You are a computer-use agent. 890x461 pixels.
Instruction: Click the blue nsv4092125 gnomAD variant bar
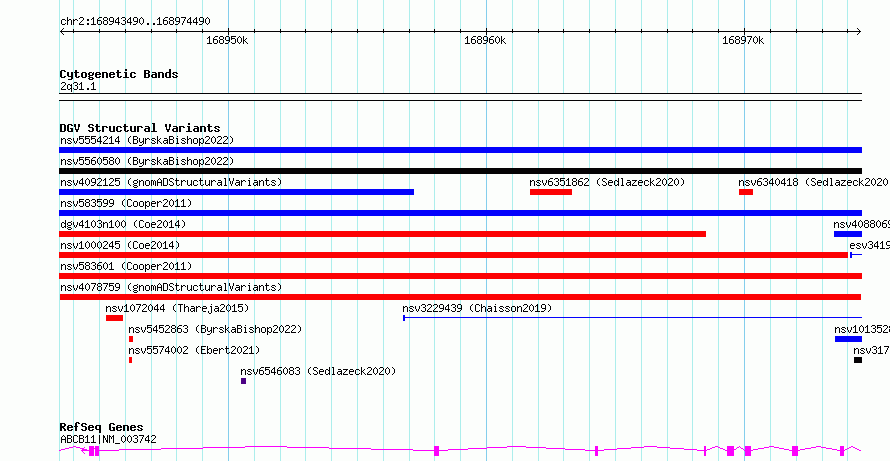tap(237, 192)
